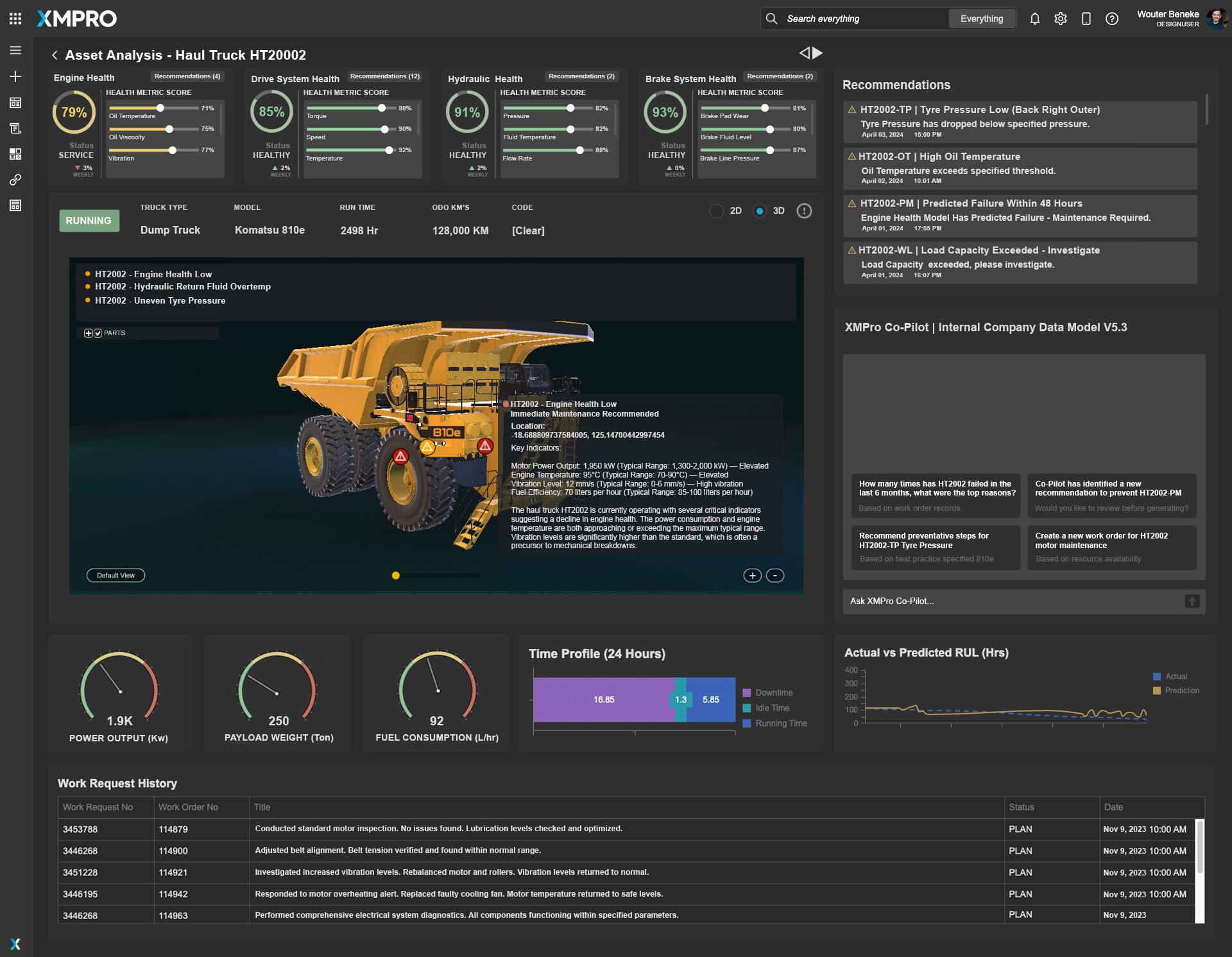
Task: Uncheck the PARTS checkbox
Action: 98,333
